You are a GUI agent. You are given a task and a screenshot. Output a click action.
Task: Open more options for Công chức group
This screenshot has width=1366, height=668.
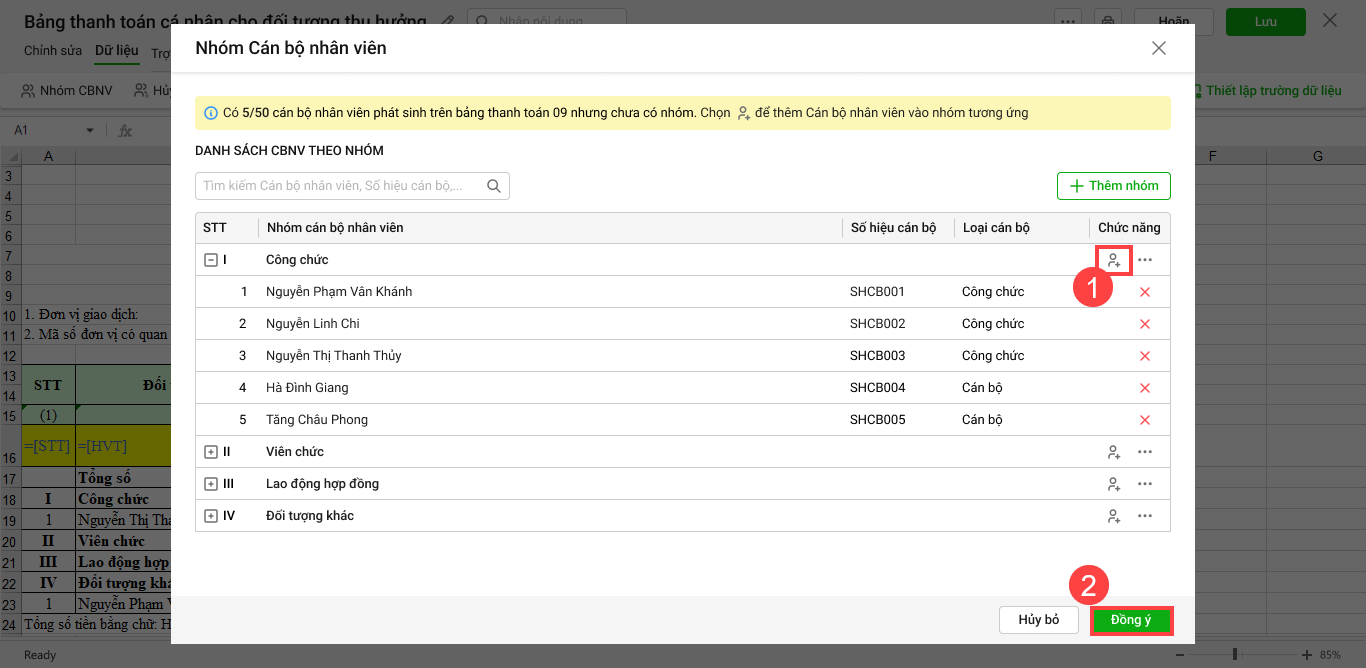pyautogui.click(x=1145, y=260)
